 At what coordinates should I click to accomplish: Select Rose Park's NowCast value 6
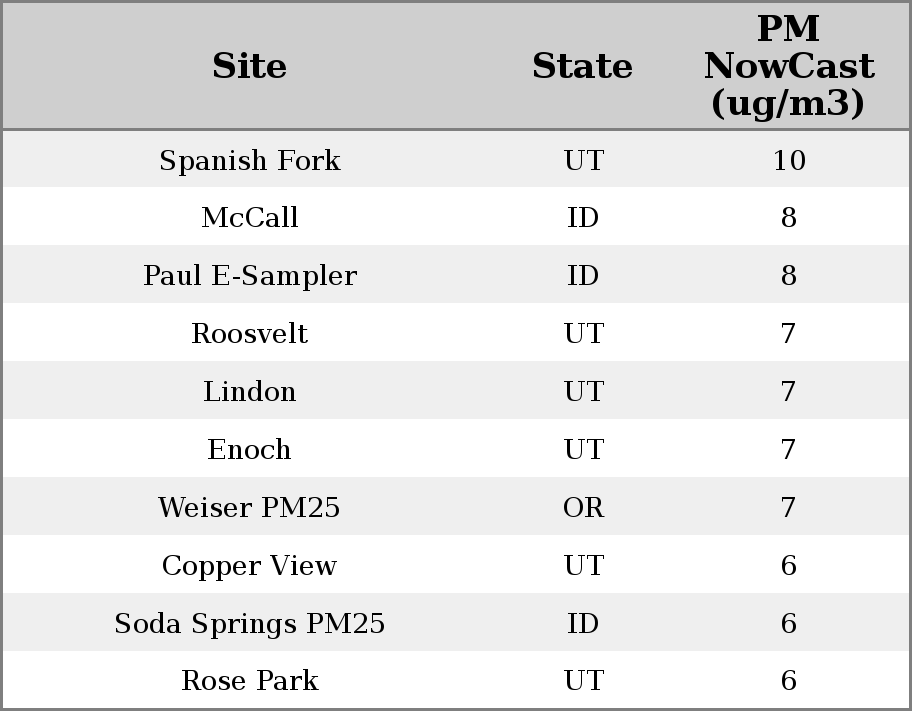788,681
